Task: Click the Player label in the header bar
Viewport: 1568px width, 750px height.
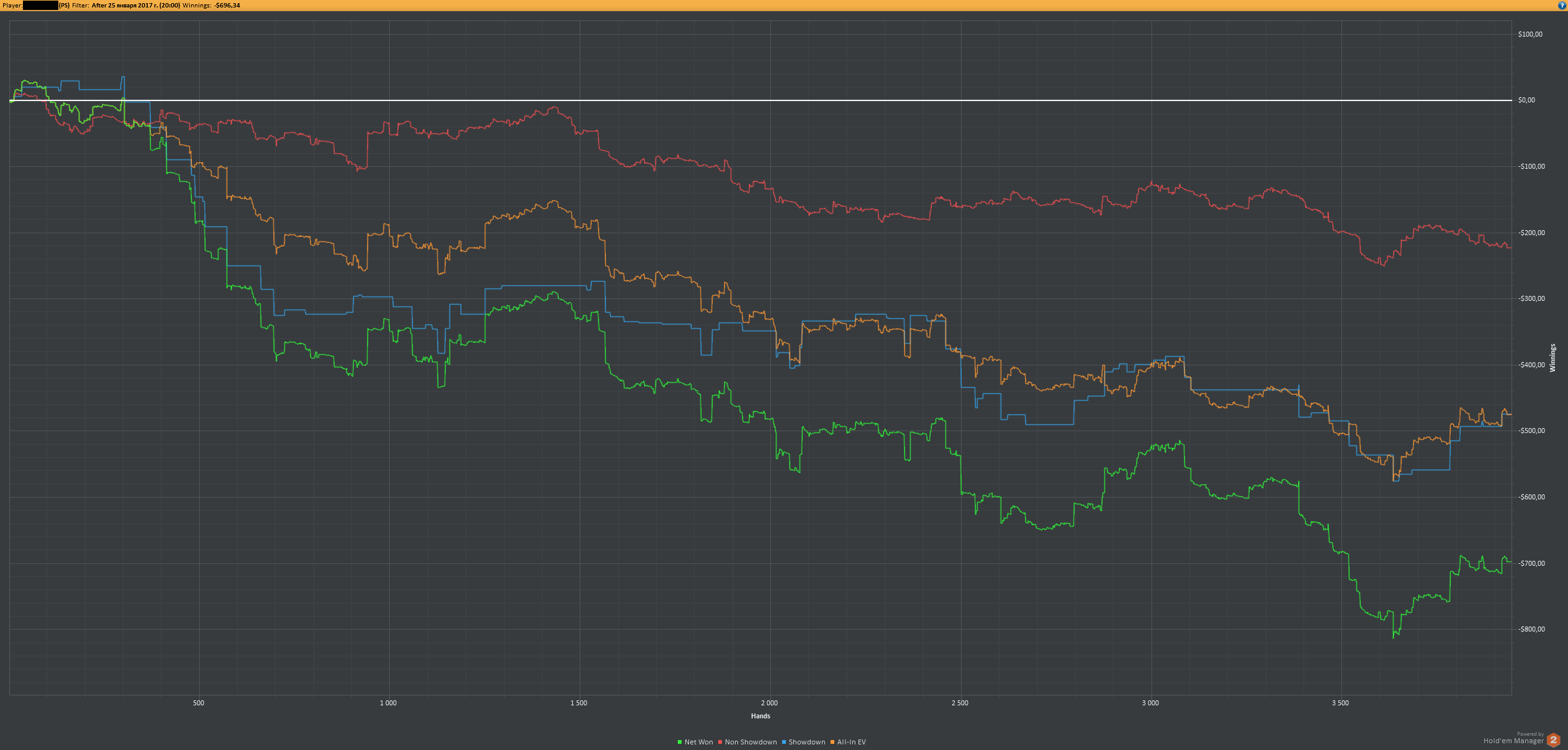Action: click(12, 6)
